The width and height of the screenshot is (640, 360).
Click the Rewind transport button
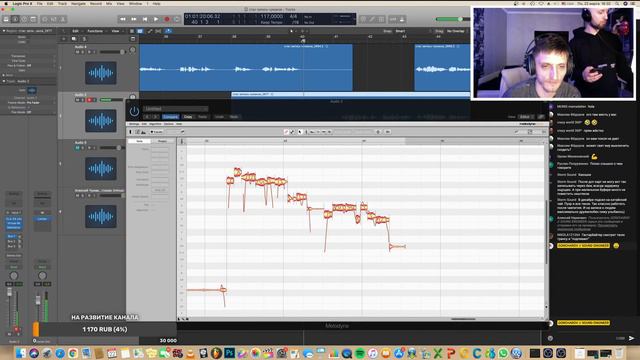click(123, 19)
